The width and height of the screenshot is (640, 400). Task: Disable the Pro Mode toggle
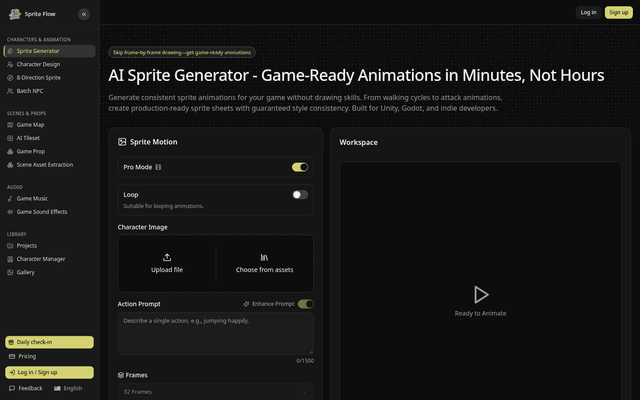pos(300,167)
